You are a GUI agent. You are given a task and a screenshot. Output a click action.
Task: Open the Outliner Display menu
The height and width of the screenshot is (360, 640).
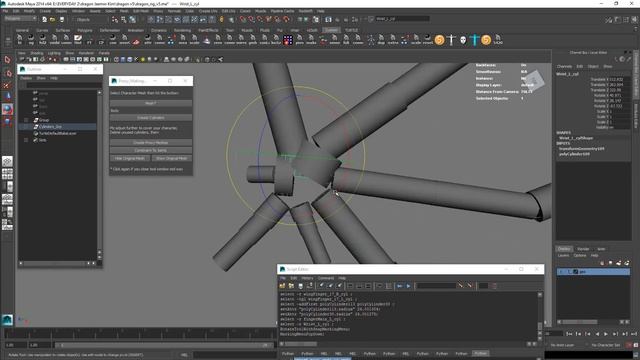click(x=26, y=78)
